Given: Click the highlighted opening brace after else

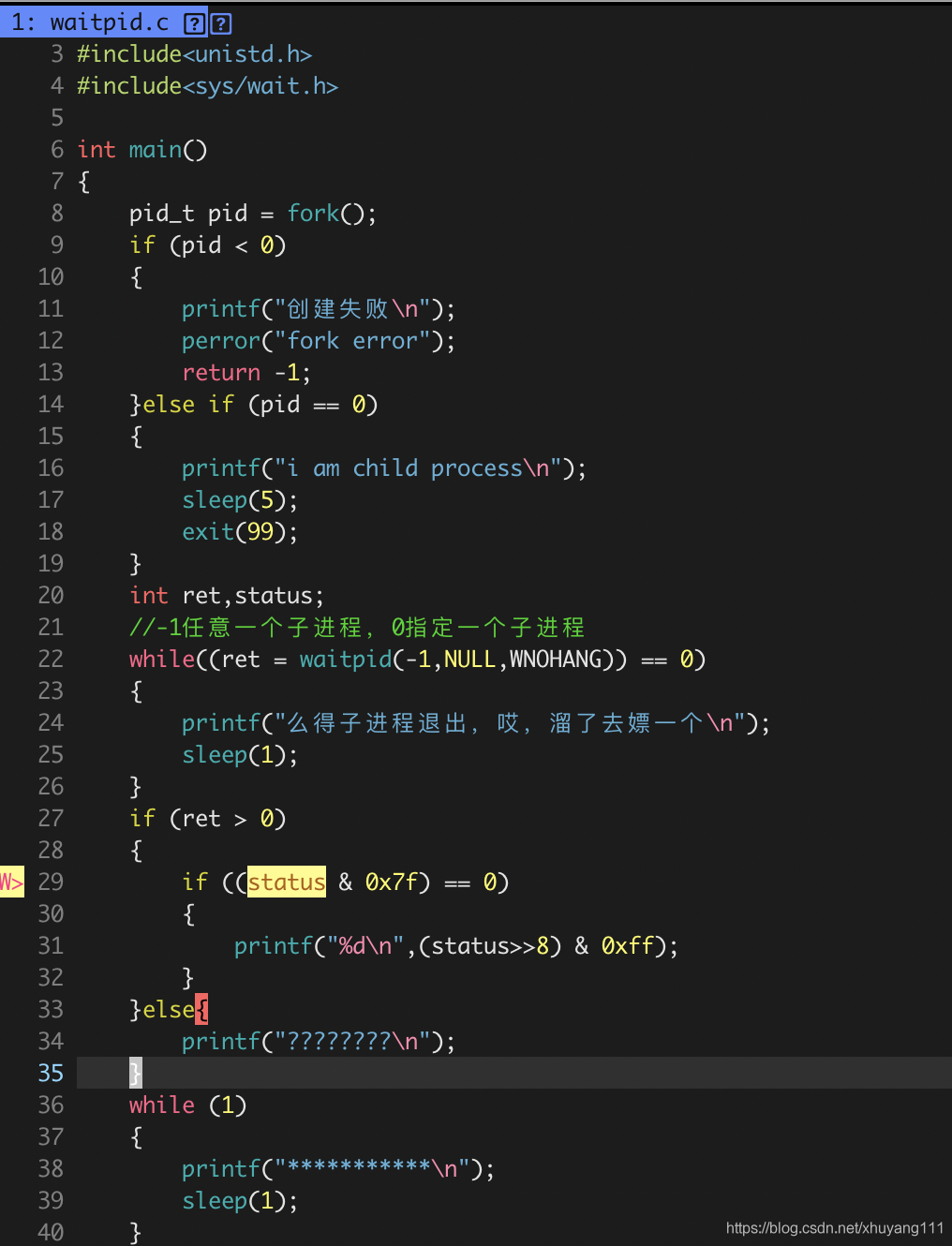Looking at the screenshot, I should 201,1009.
